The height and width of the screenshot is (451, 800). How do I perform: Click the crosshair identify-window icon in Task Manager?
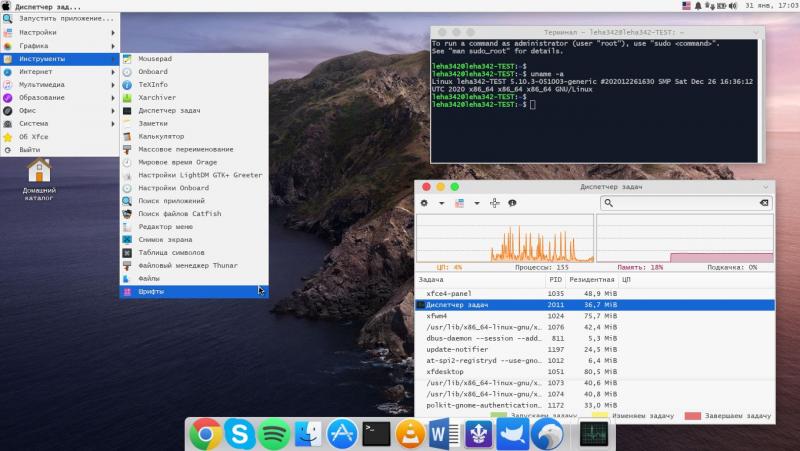point(494,203)
